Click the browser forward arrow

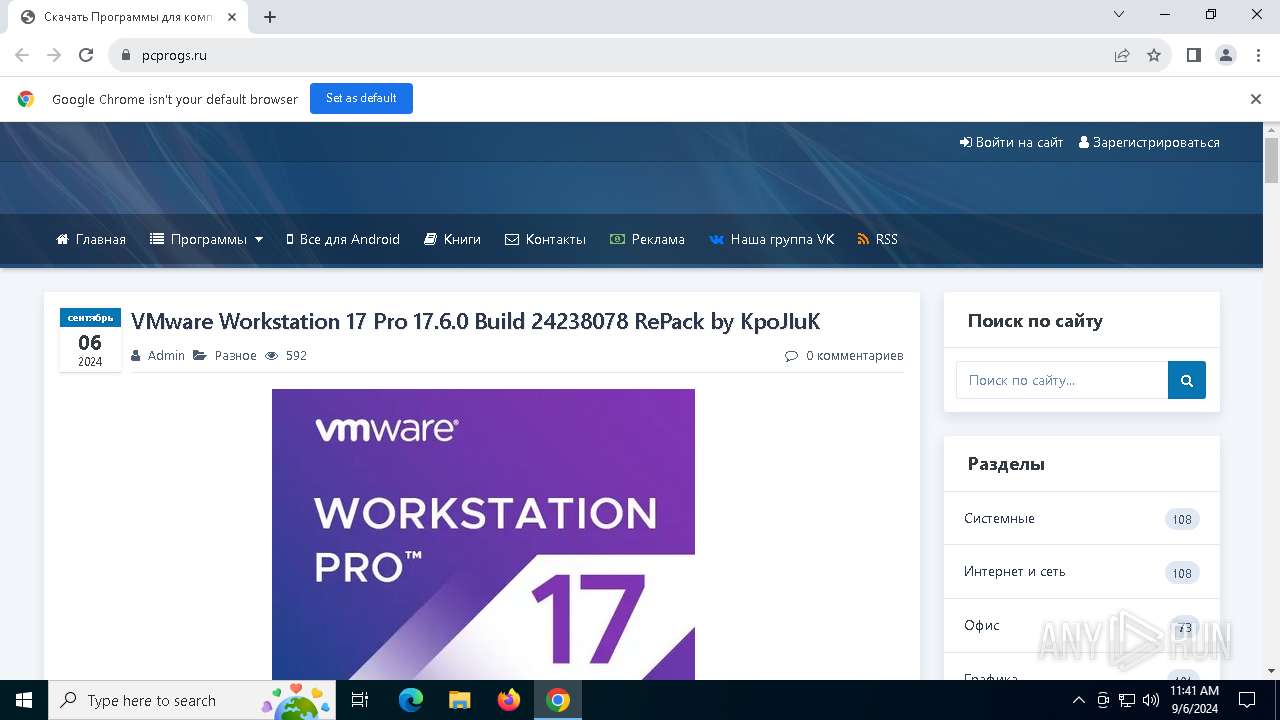54,56
